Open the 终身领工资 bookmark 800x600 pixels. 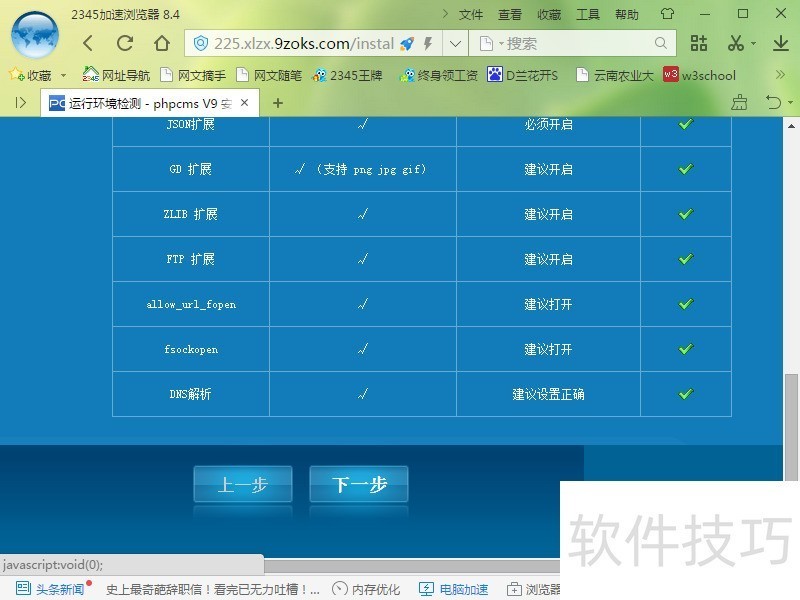click(x=438, y=75)
